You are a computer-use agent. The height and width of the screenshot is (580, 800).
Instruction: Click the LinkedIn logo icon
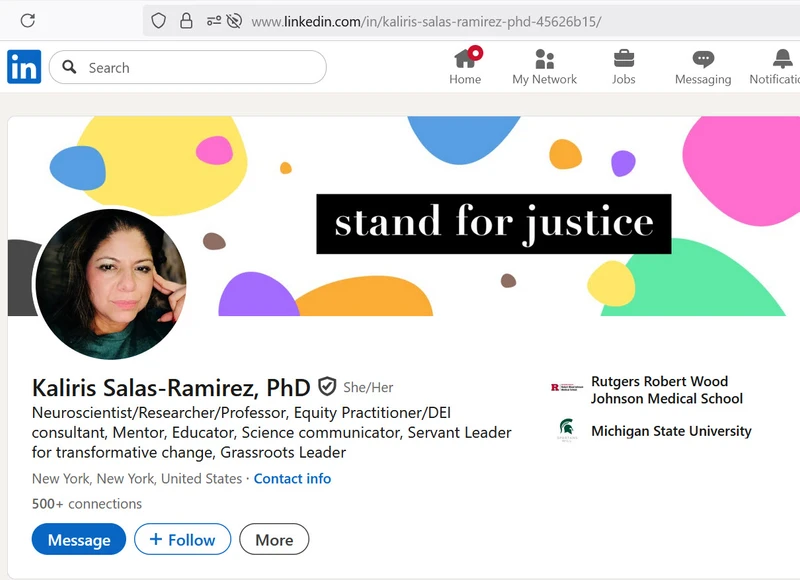click(24, 67)
